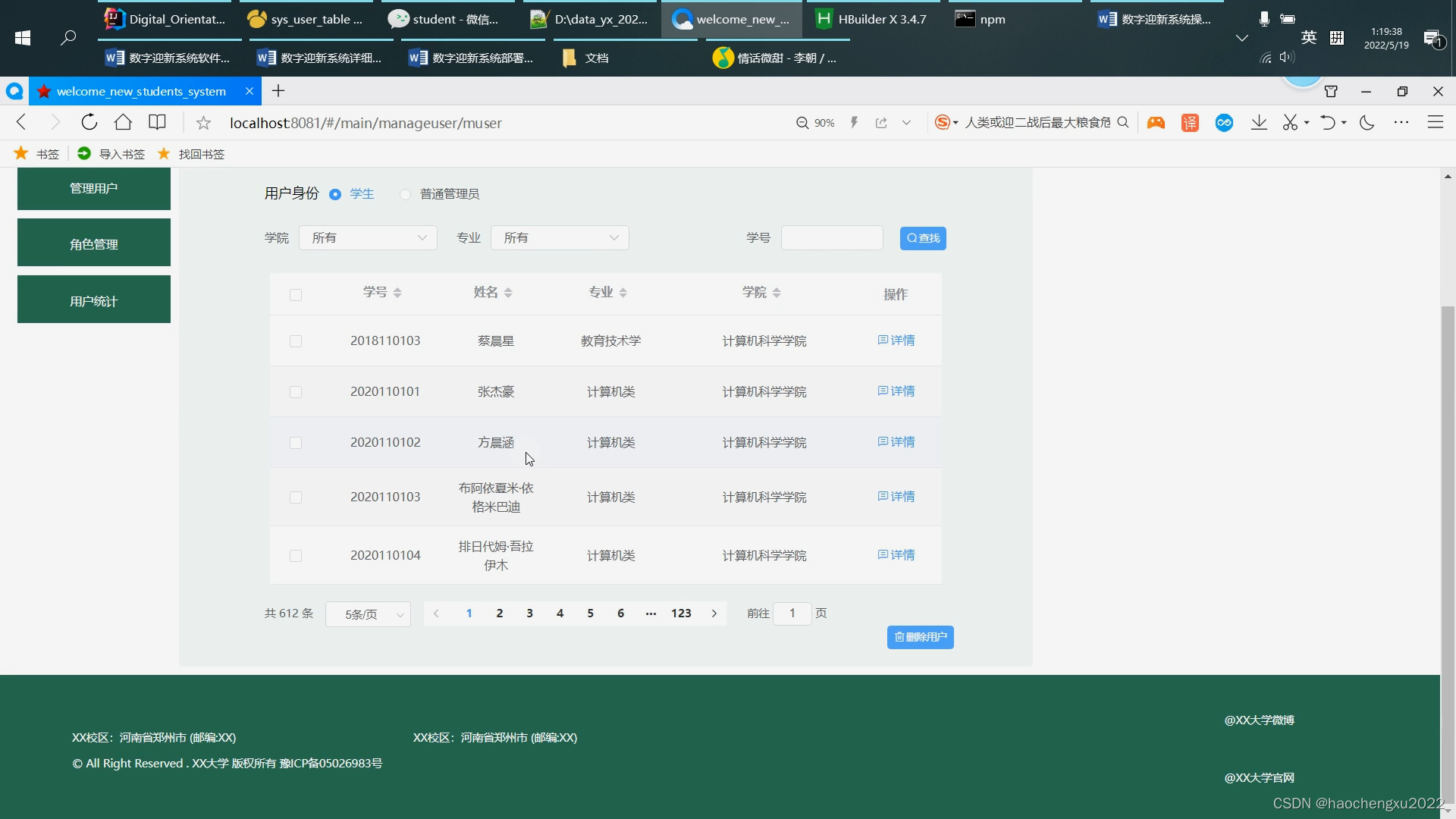Screen dimensions: 1456x819
Task: Click the 学号 search input field
Action: tap(832, 238)
